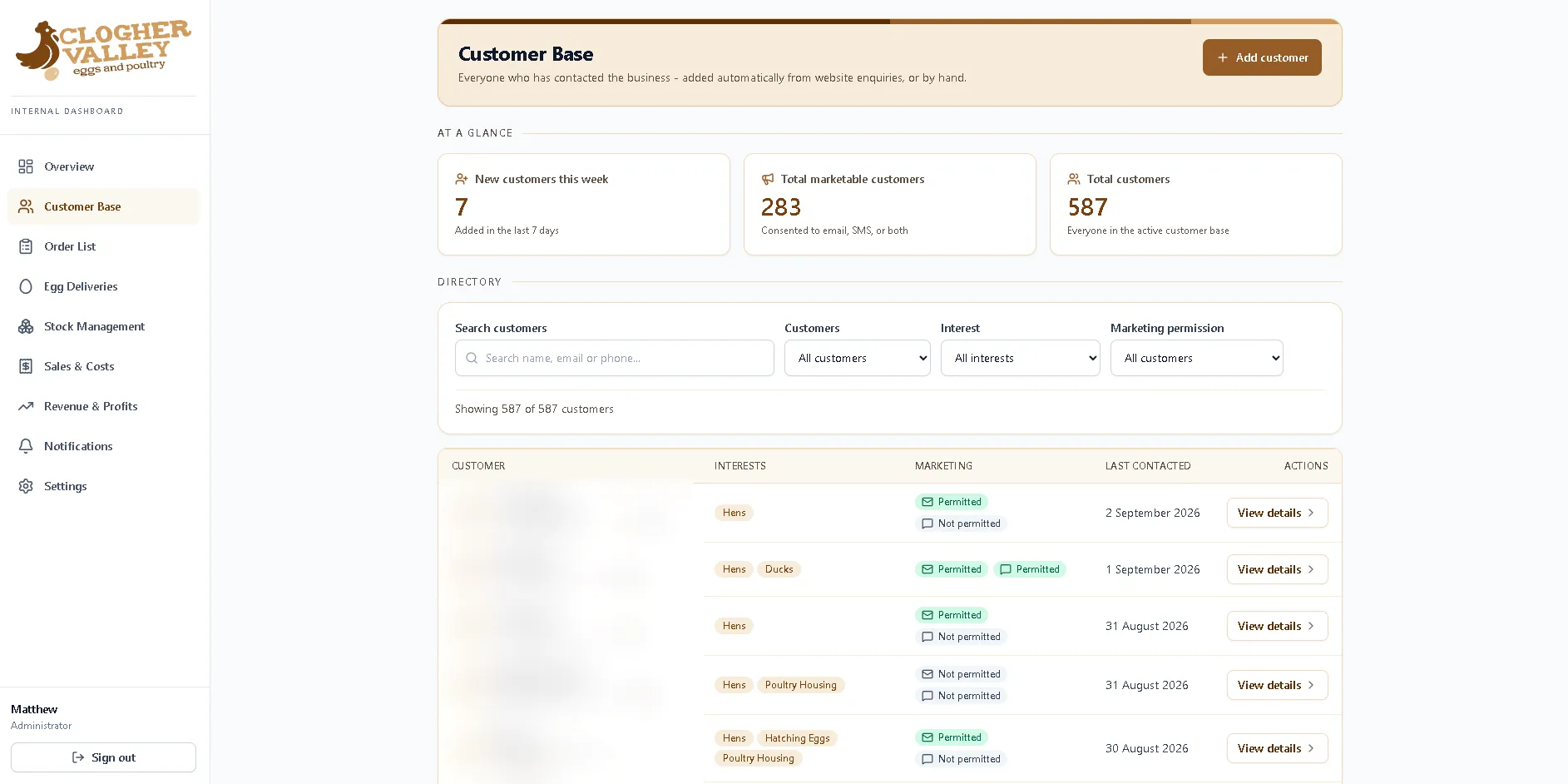Click the New customers this week icon
This screenshot has height=784, width=1568.
click(462, 179)
